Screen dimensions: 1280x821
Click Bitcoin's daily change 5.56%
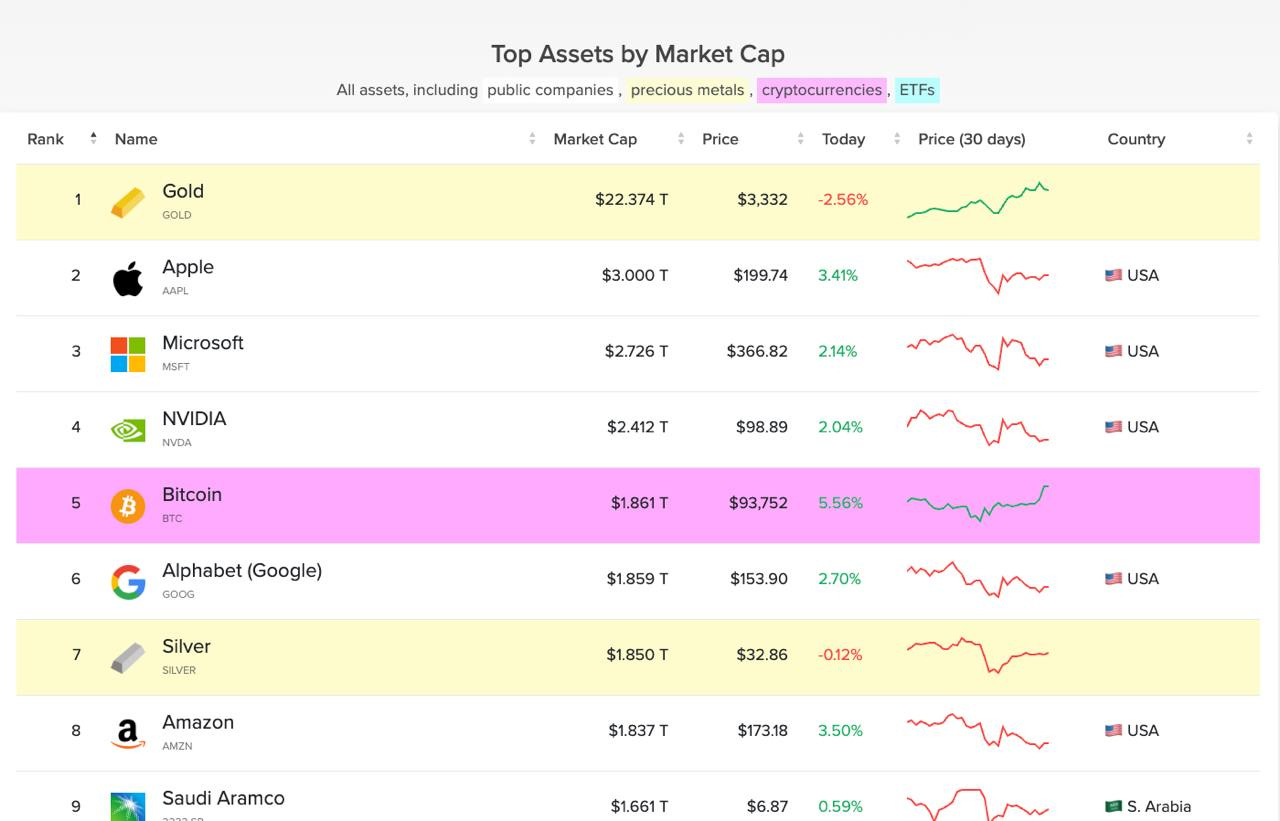pyautogui.click(x=840, y=503)
